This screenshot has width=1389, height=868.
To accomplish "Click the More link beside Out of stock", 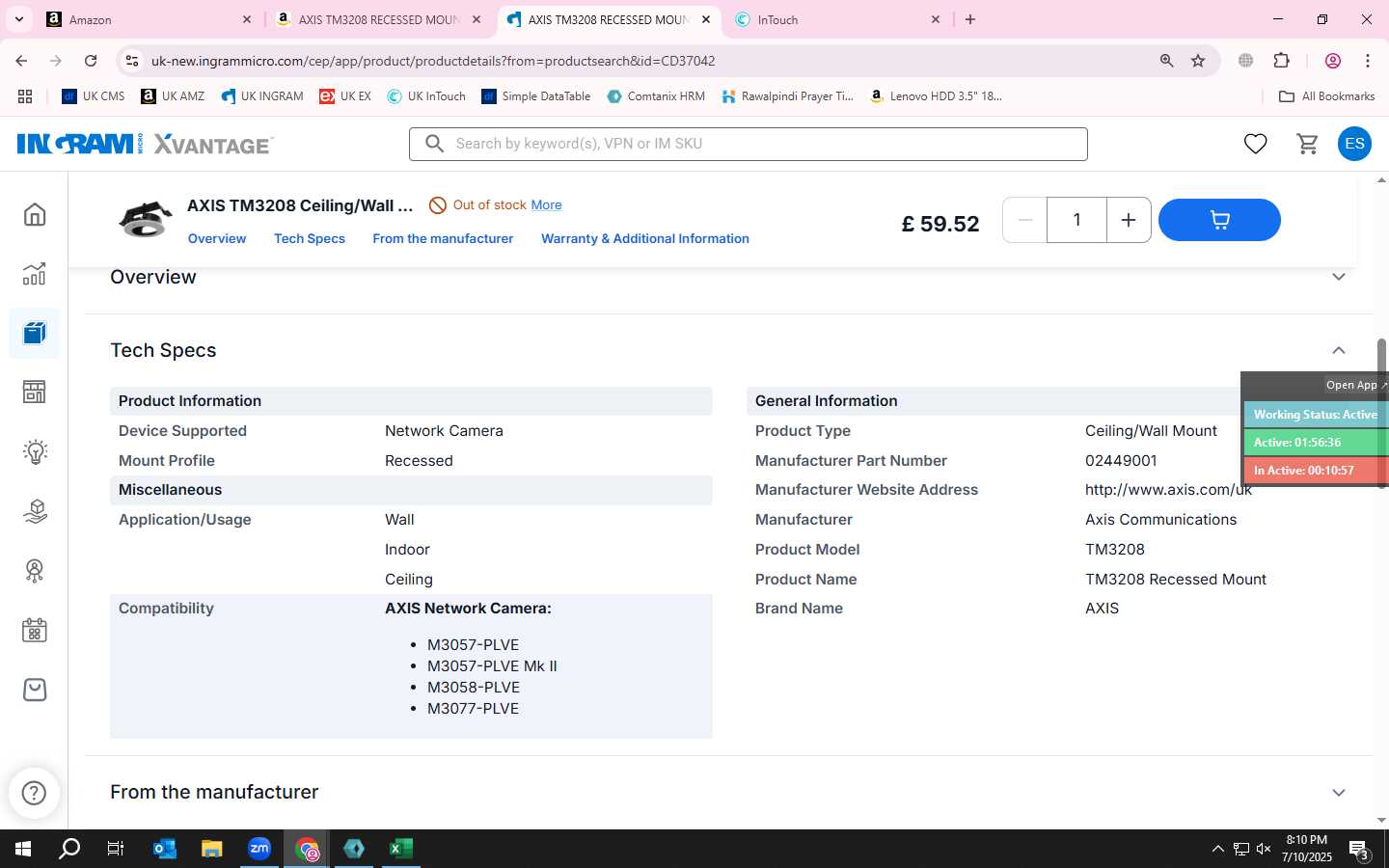I will click(546, 204).
